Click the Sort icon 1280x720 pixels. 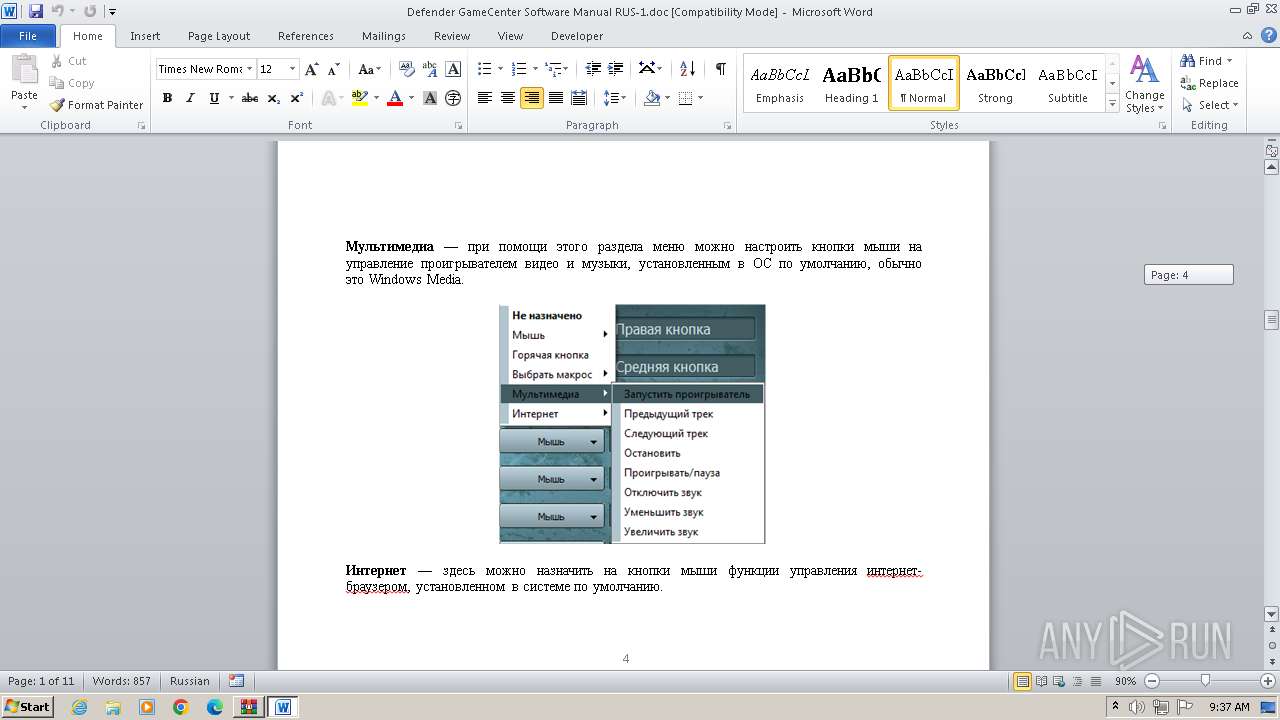687,69
